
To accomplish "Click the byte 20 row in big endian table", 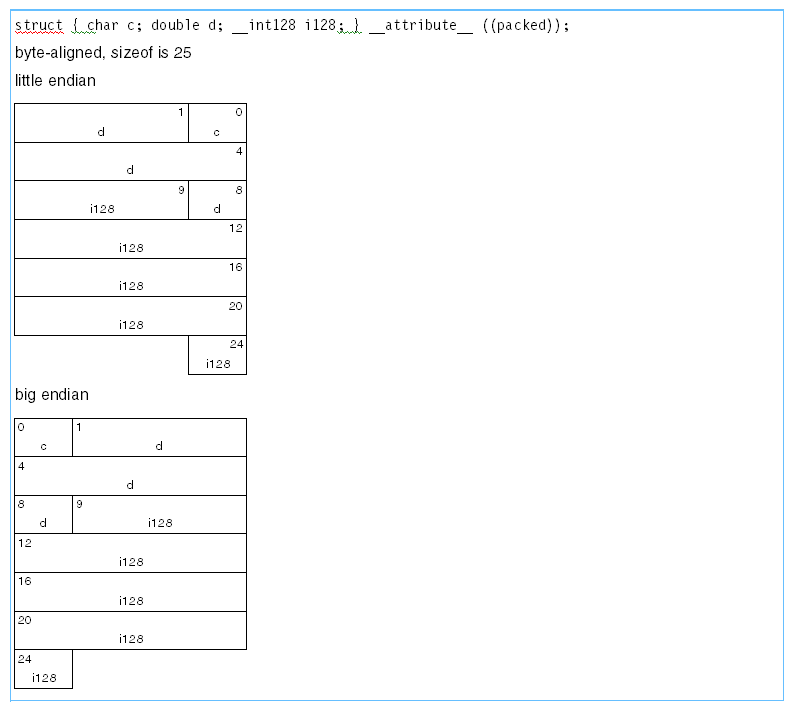I will click(x=130, y=630).
